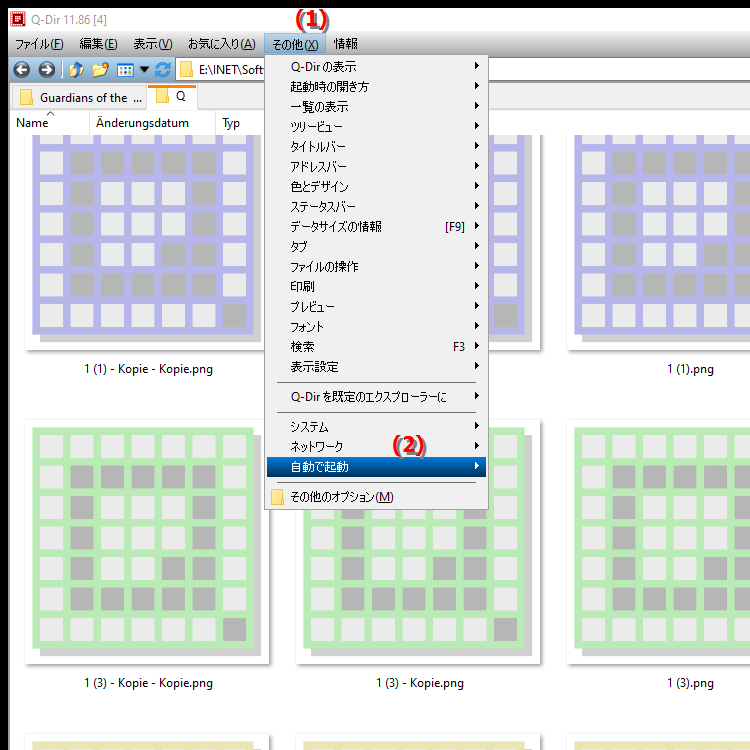
Task: Select 自動で起動 menu entry
Action: click(x=376, y=467)
